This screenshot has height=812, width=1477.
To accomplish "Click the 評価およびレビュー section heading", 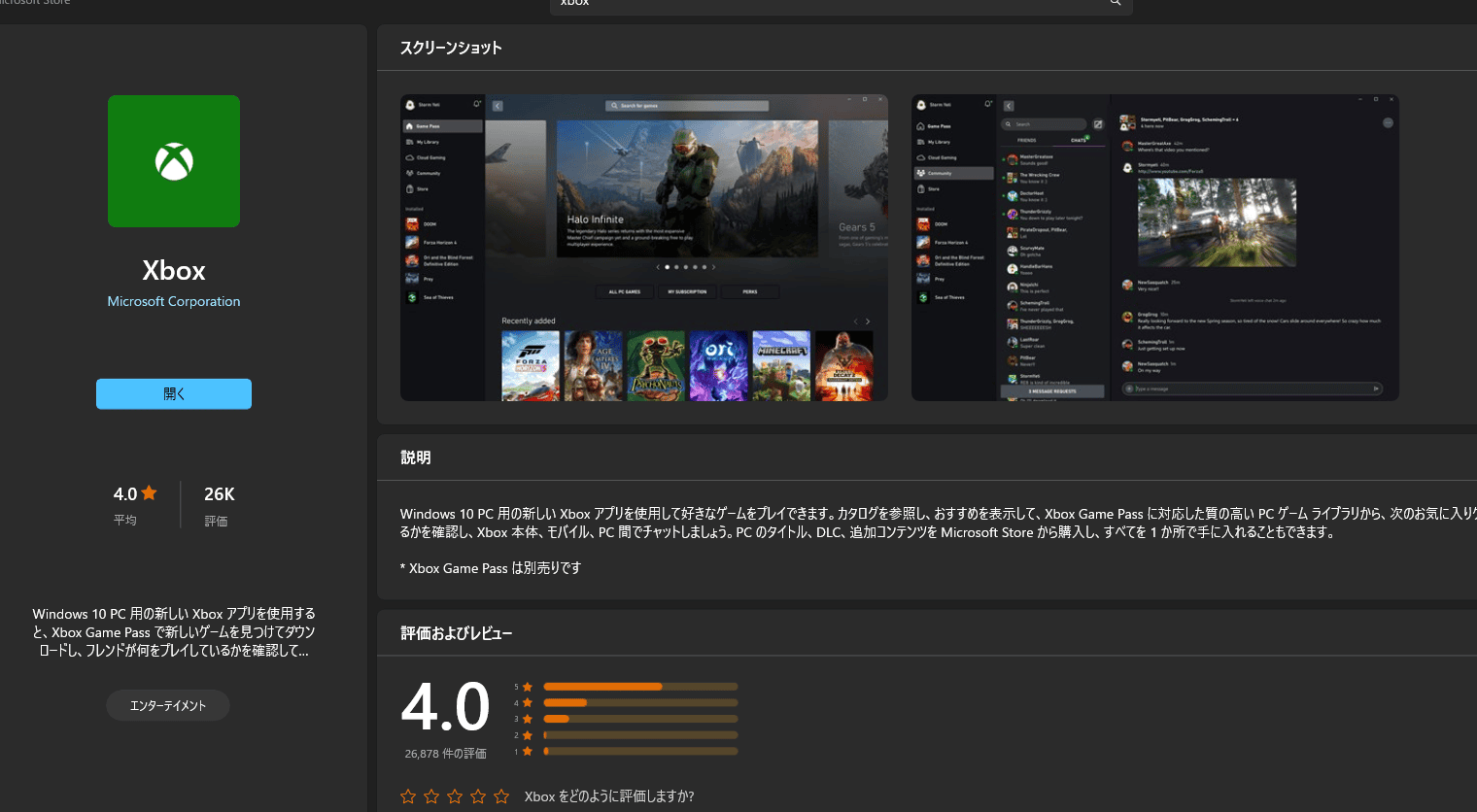I will click(457, 633).
